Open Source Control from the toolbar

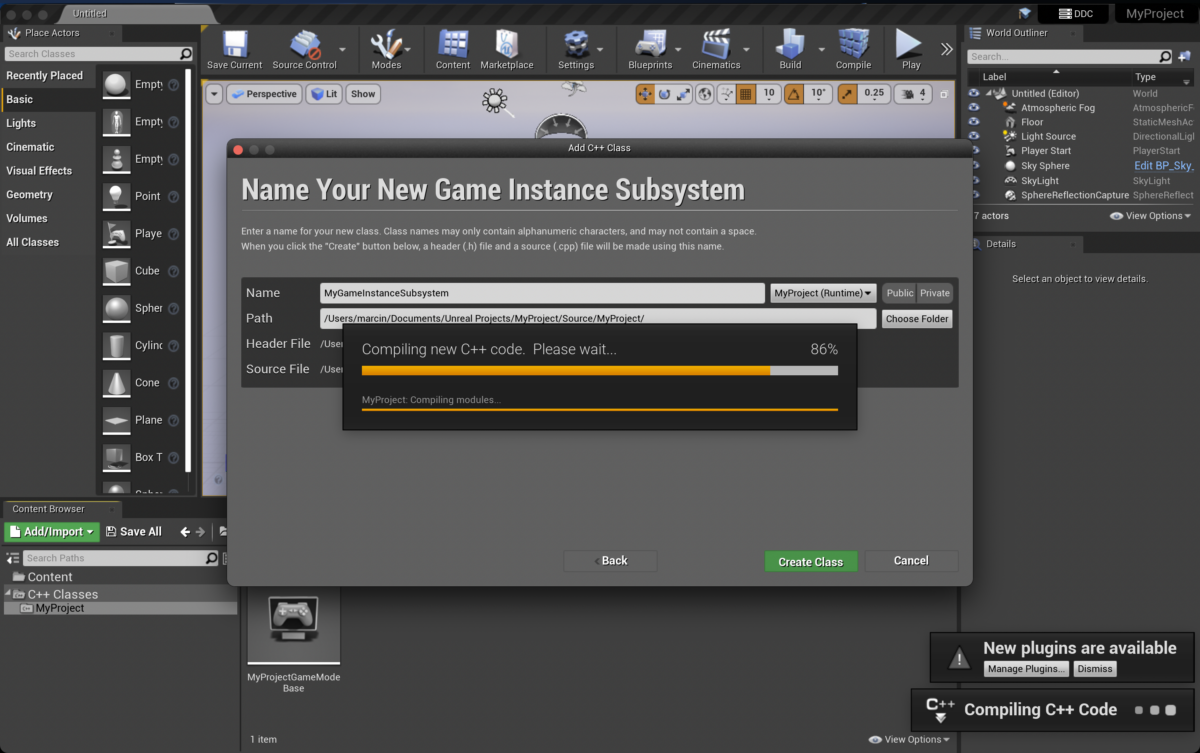304,50
